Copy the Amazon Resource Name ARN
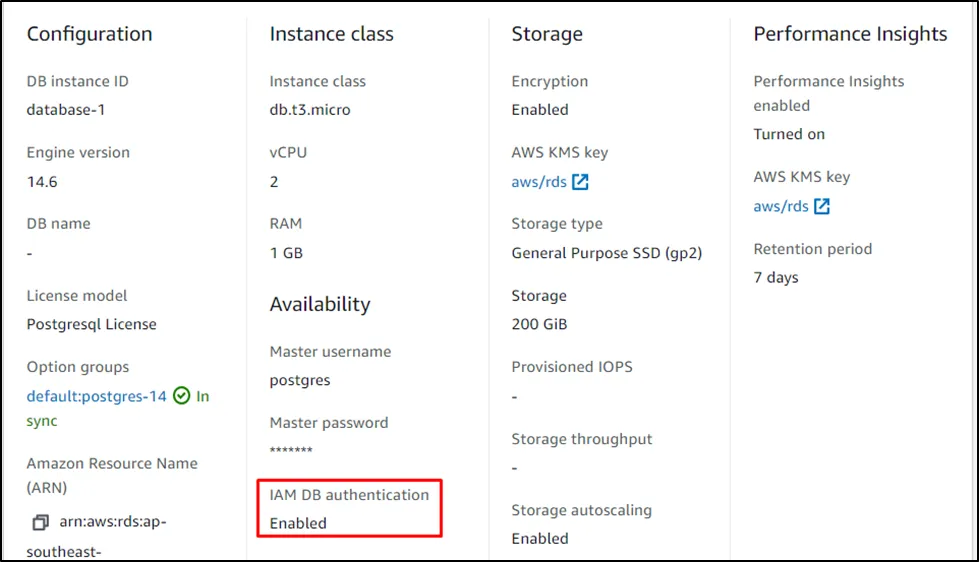 coord(40,523)
